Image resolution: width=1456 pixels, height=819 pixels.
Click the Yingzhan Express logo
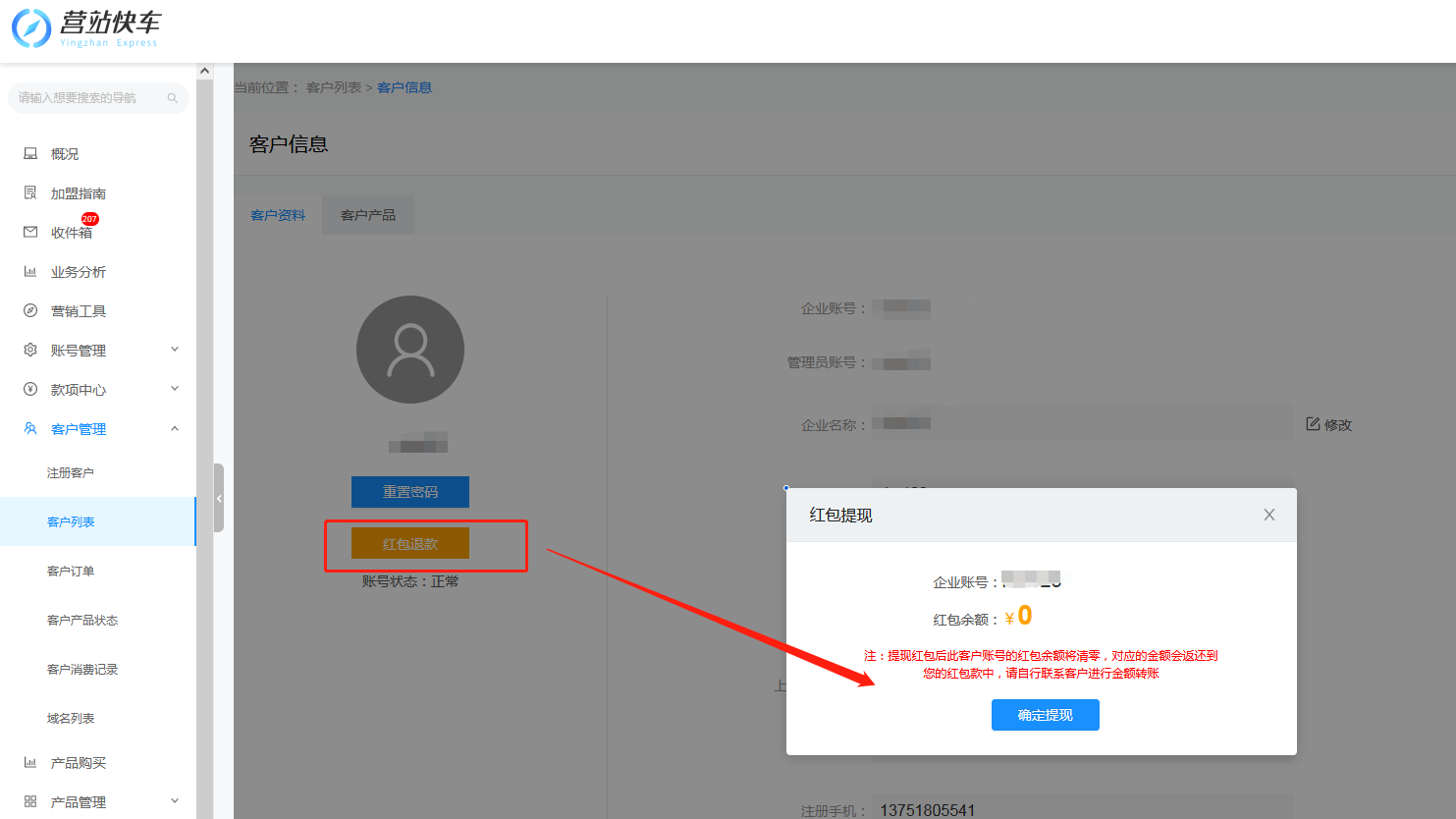click(85, 27)
